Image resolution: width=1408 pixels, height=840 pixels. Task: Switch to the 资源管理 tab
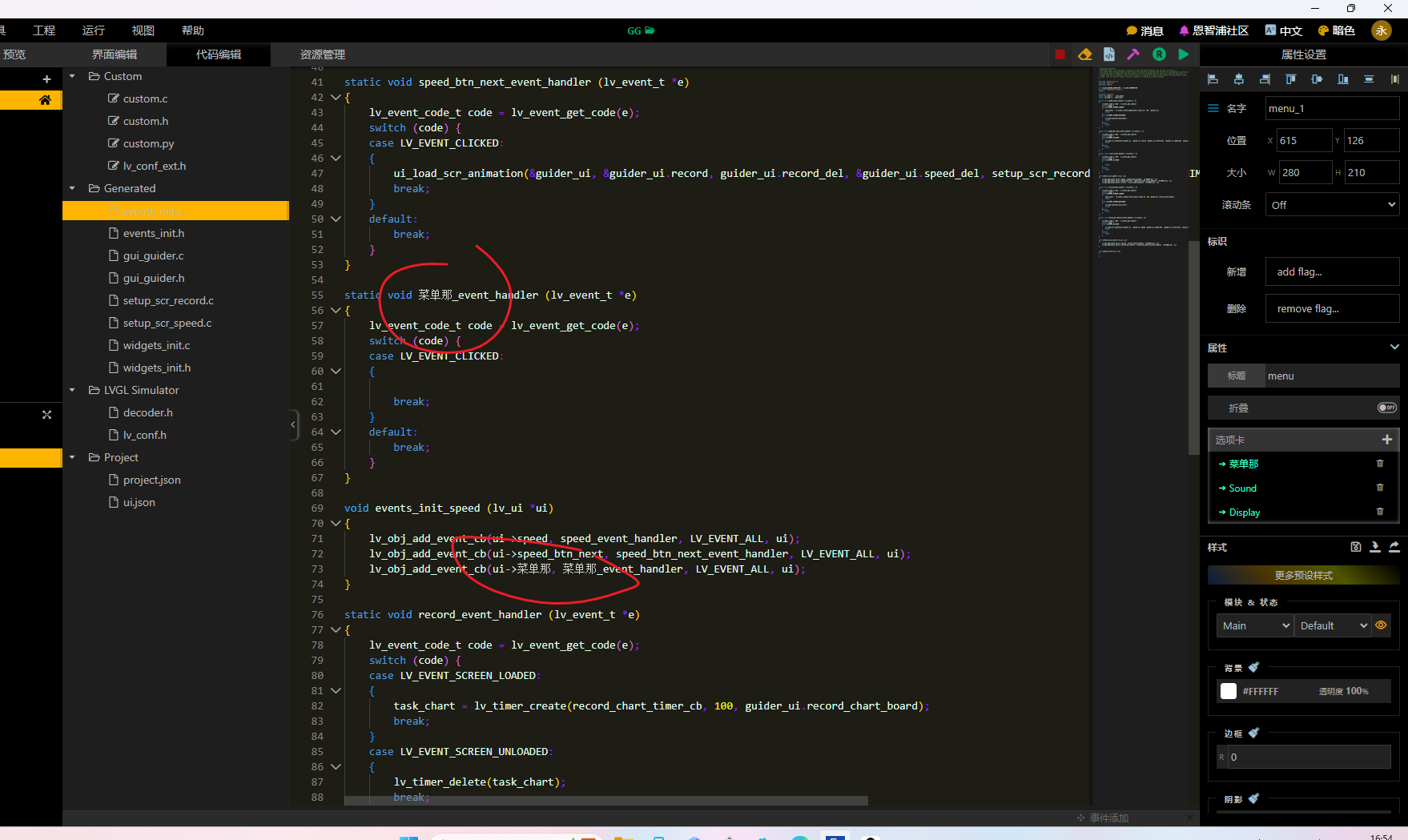323,54
